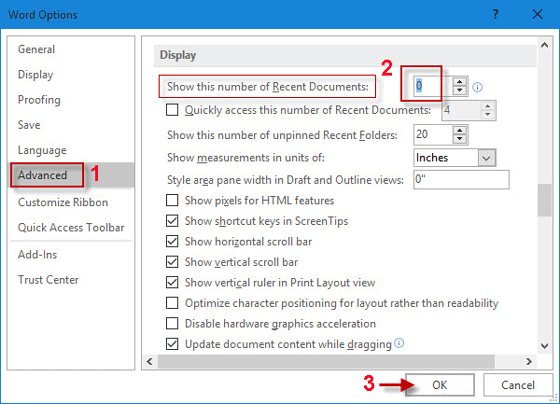
Task: Click the unpinned Recent Folders number field
Action: tap(433, 135)
